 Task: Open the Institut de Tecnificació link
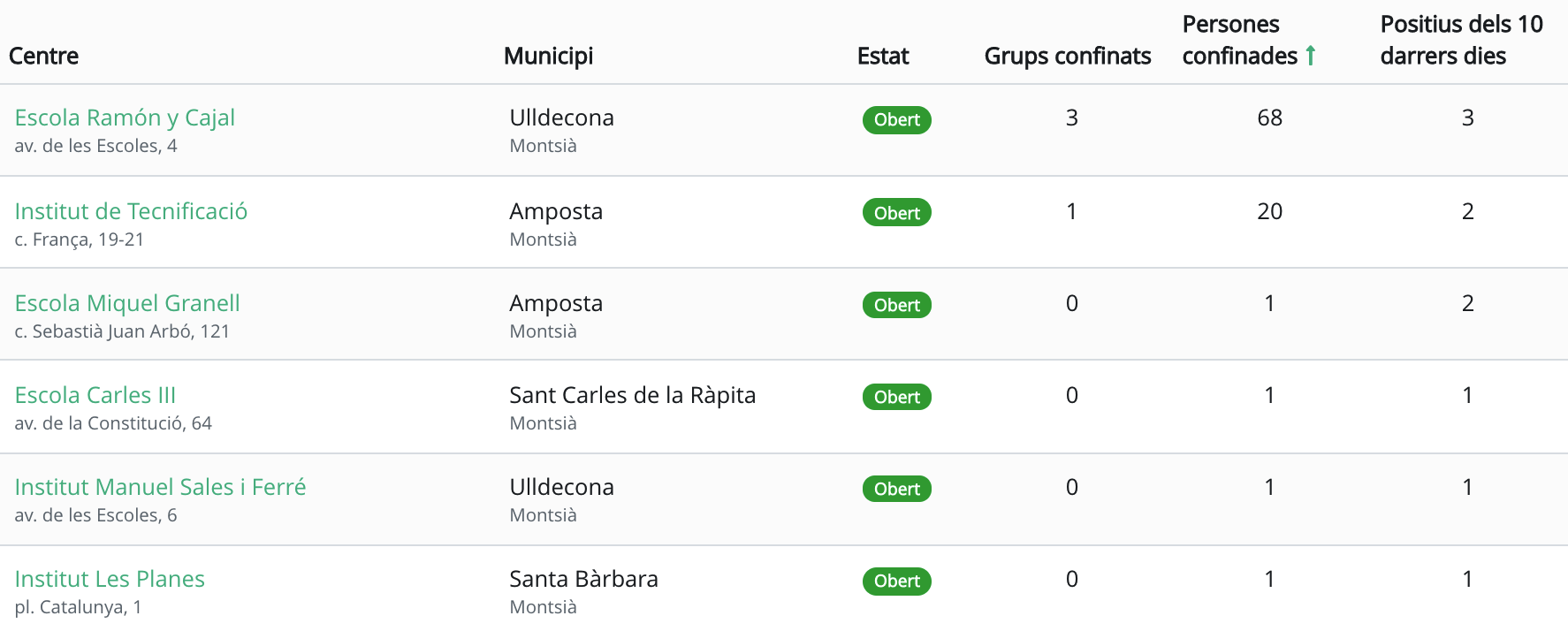coord(131,211)
